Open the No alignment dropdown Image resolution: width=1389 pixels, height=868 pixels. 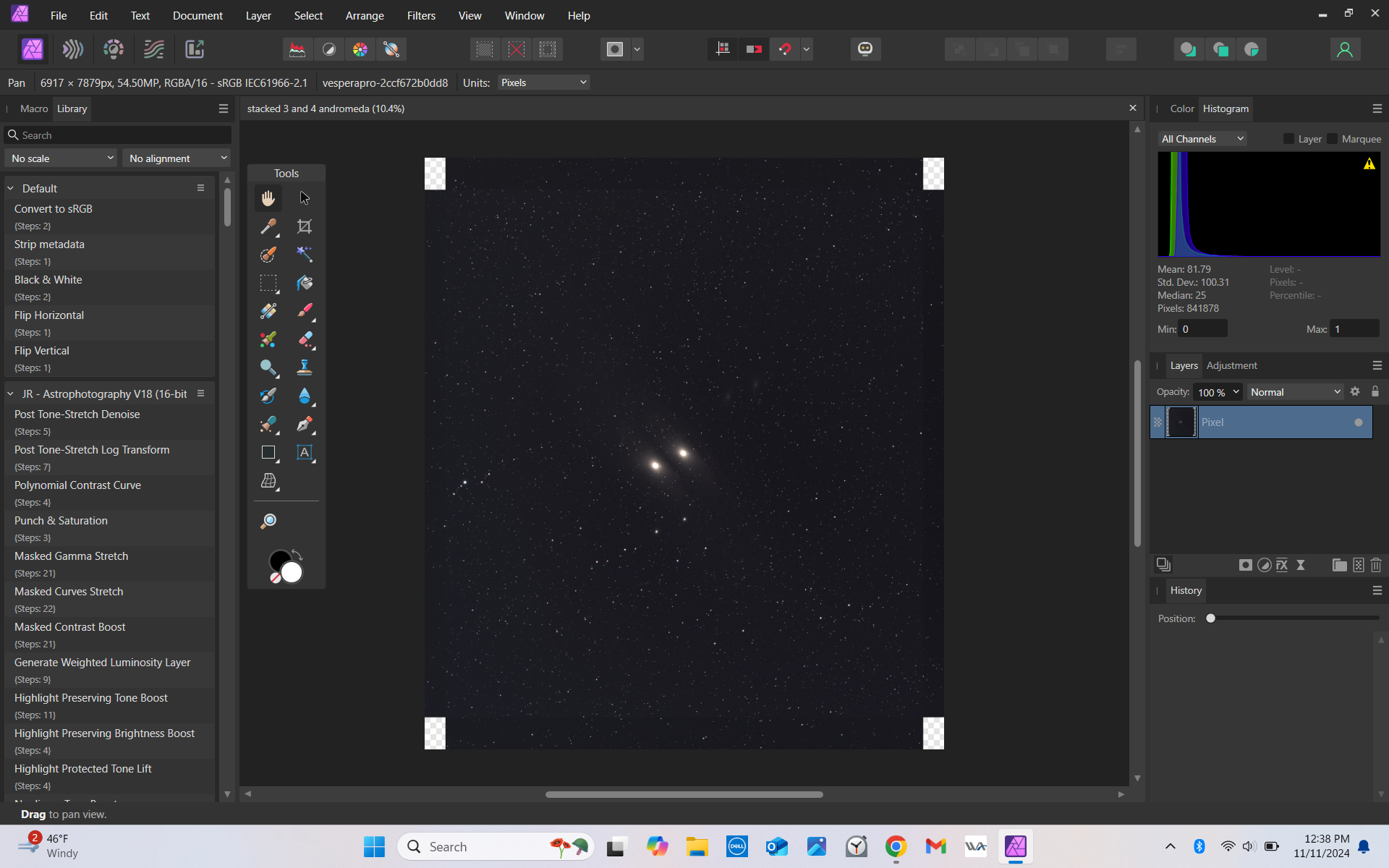[177, 158]
